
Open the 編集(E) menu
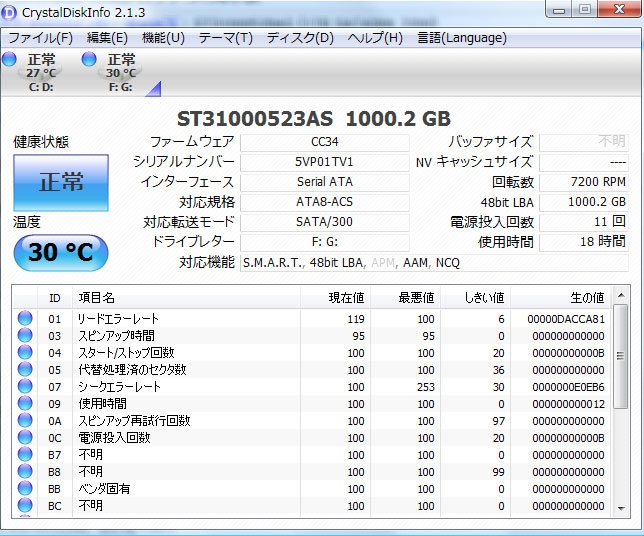pos(107,38)
